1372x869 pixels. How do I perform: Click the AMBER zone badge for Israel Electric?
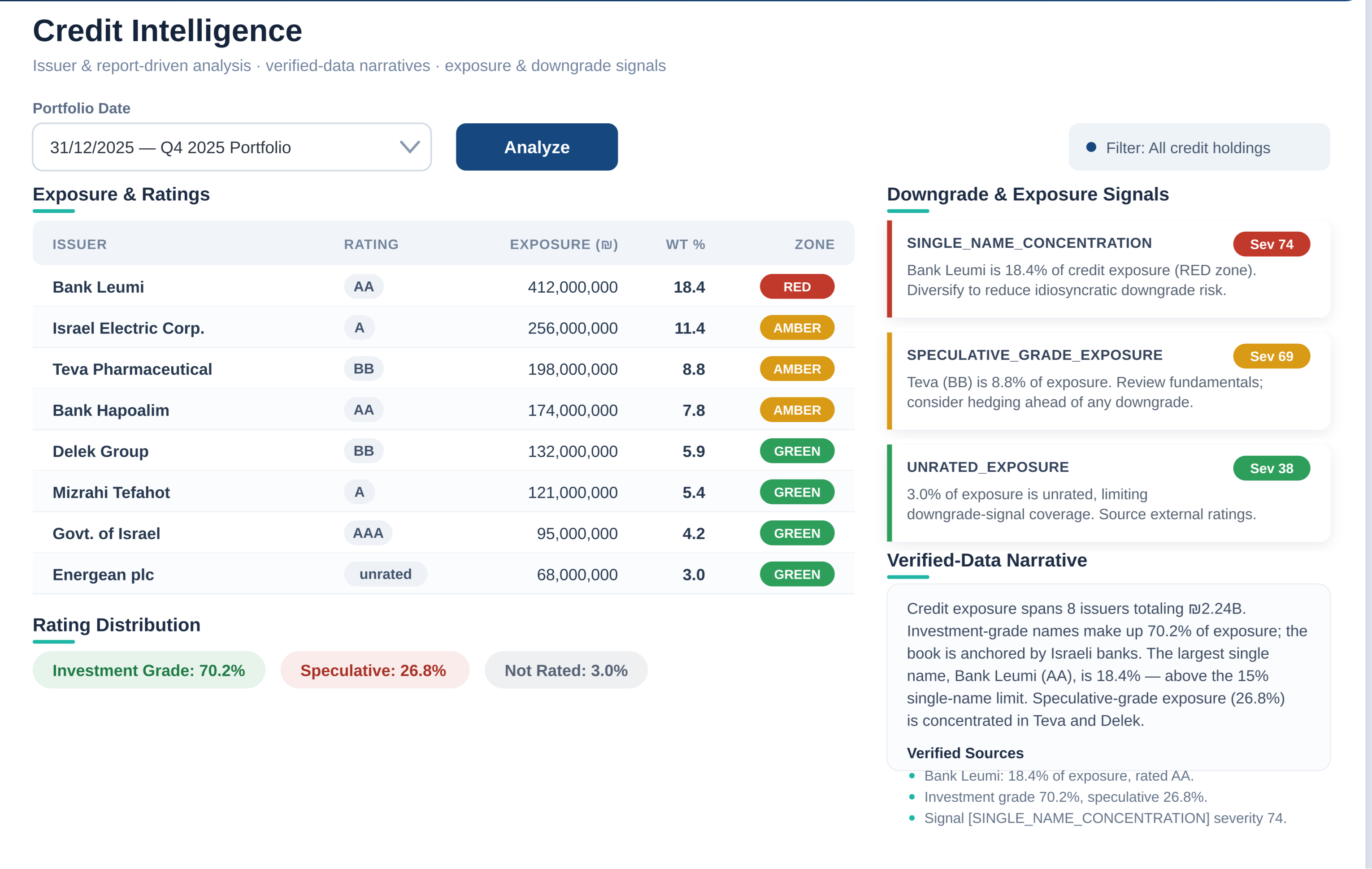coord(797,328)
